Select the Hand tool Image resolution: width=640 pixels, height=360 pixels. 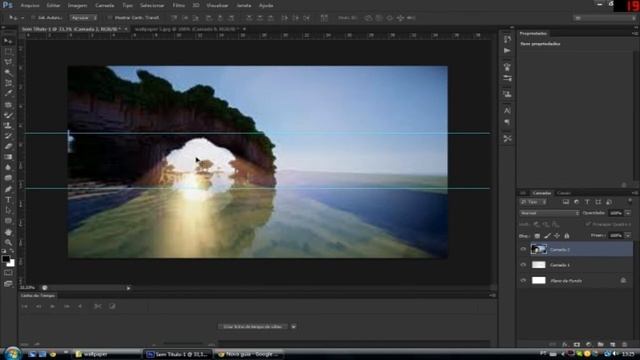pyautogui.click(x=8, y=232)
